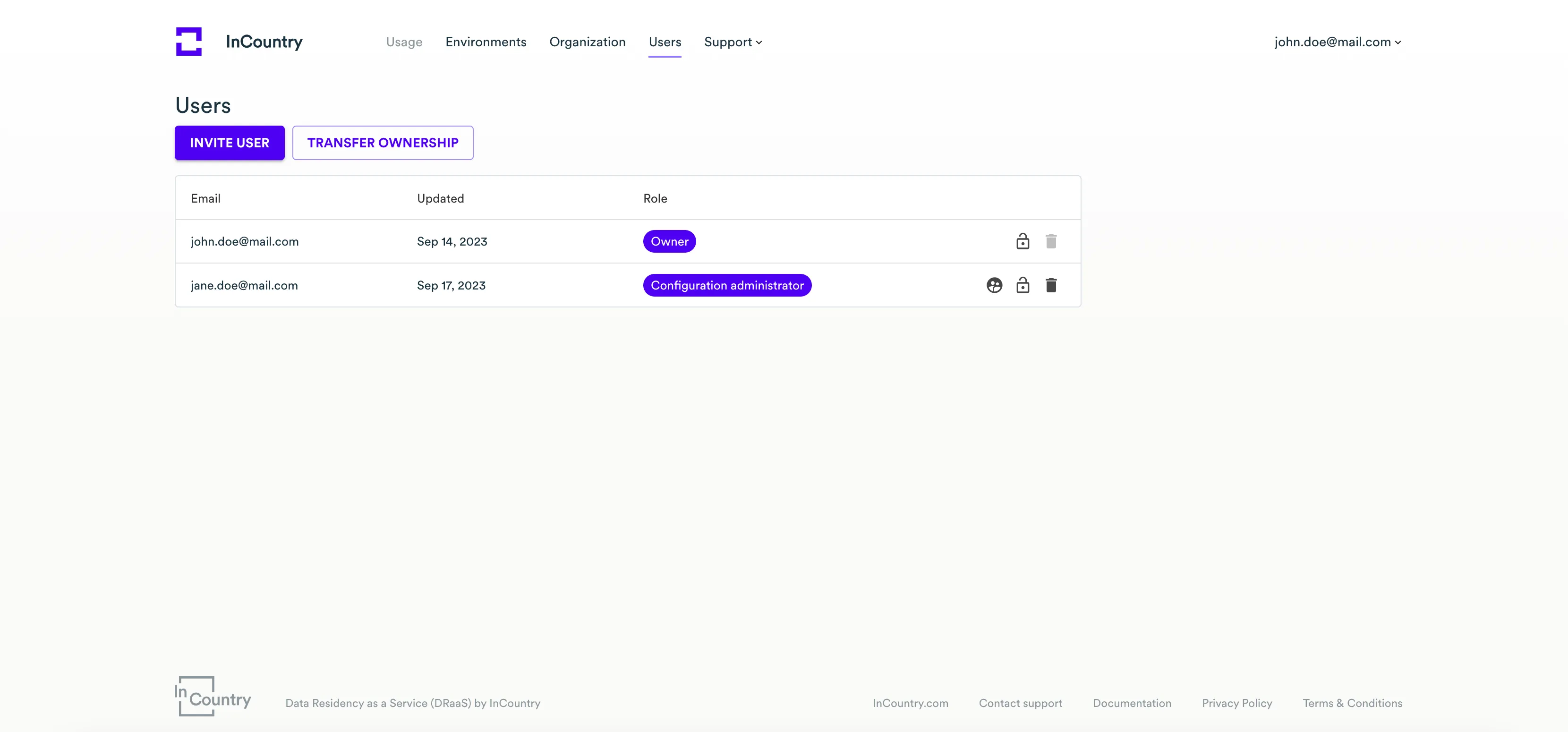Click the Owner role badge
The width and height of the screenshot is (1568, 732).
point(669,242)
